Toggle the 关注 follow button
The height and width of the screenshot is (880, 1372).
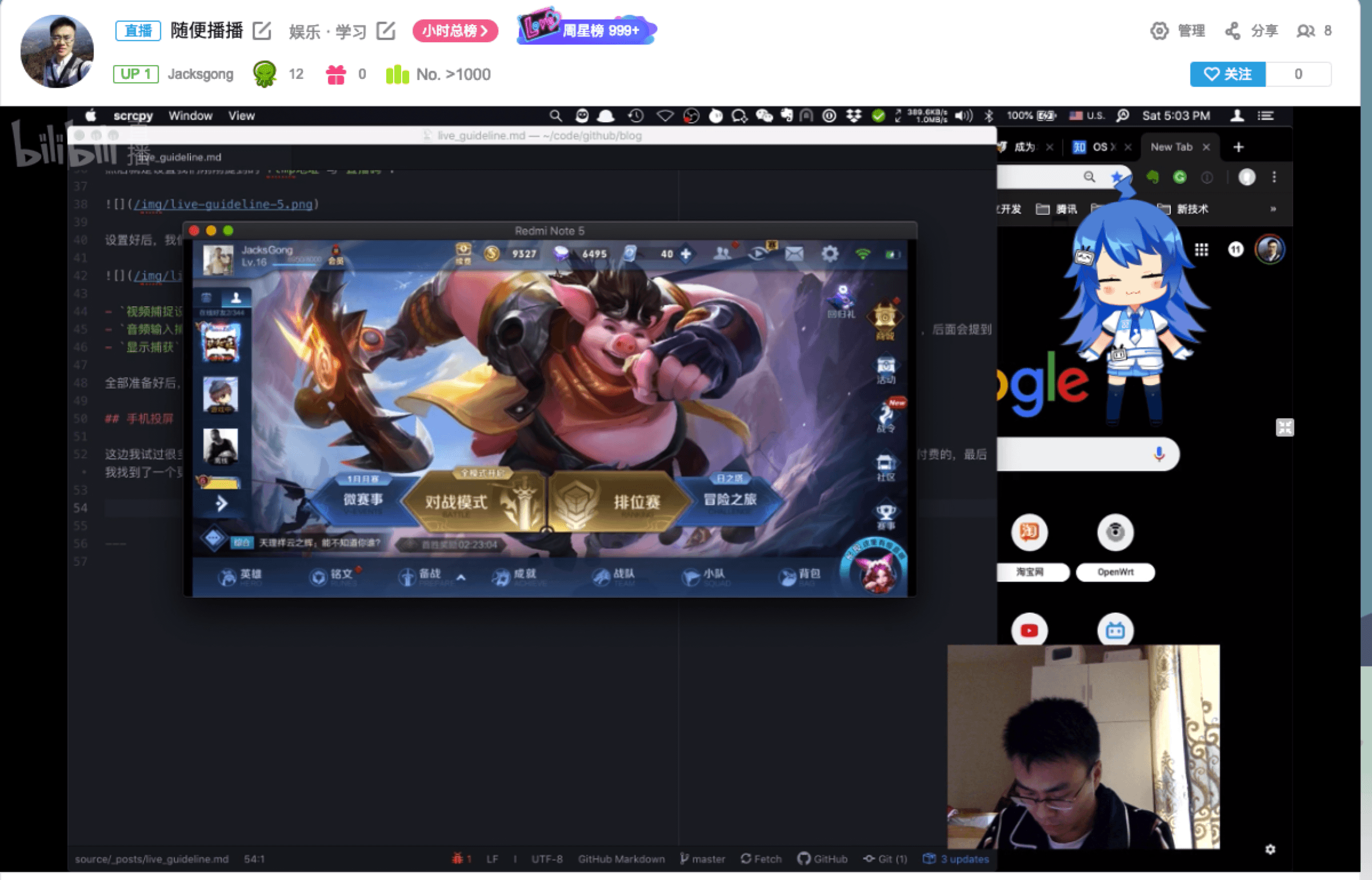coord(1227,74)
